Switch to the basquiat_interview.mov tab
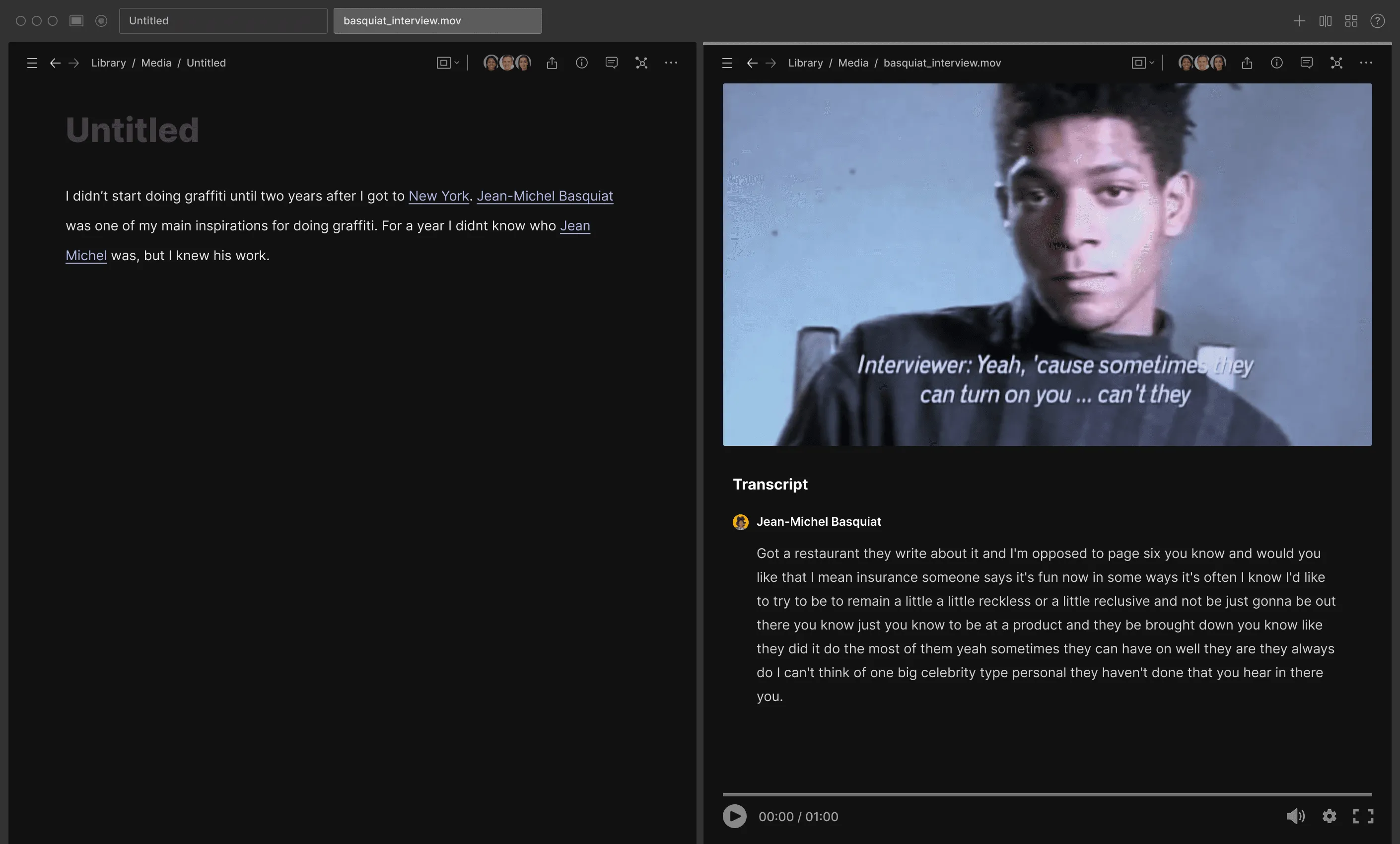This screenshot has width=1400, height=844. [437, 21]
